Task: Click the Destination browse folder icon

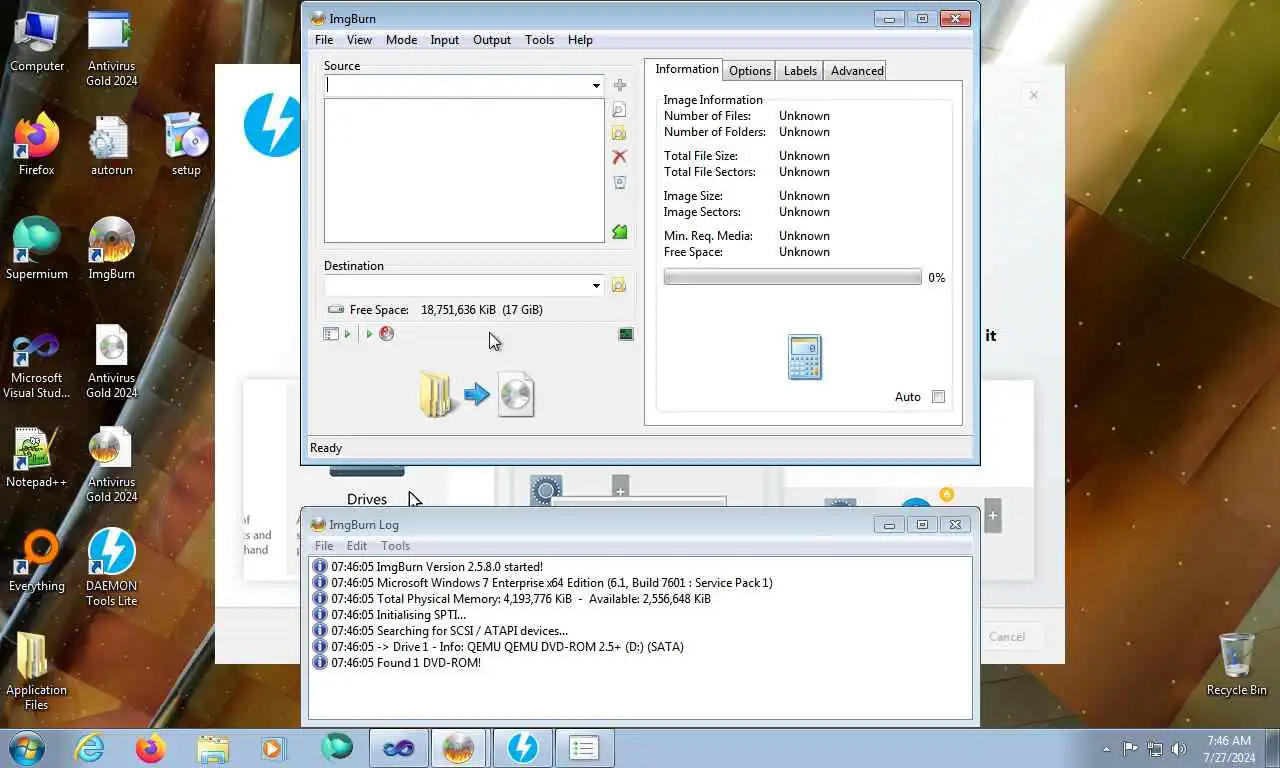Action: [x=619, y=285]
